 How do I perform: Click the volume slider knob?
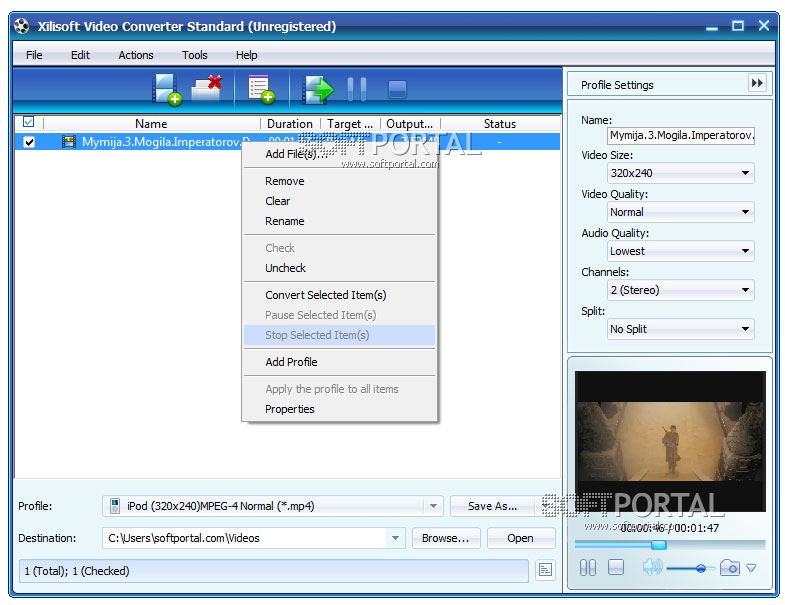tap(700, 568)
